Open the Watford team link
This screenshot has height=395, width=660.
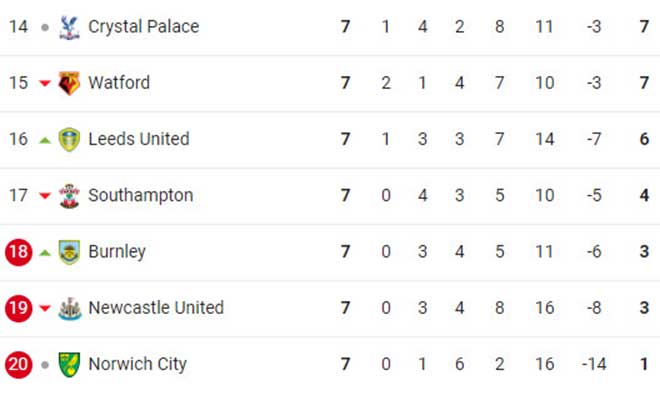119,83
